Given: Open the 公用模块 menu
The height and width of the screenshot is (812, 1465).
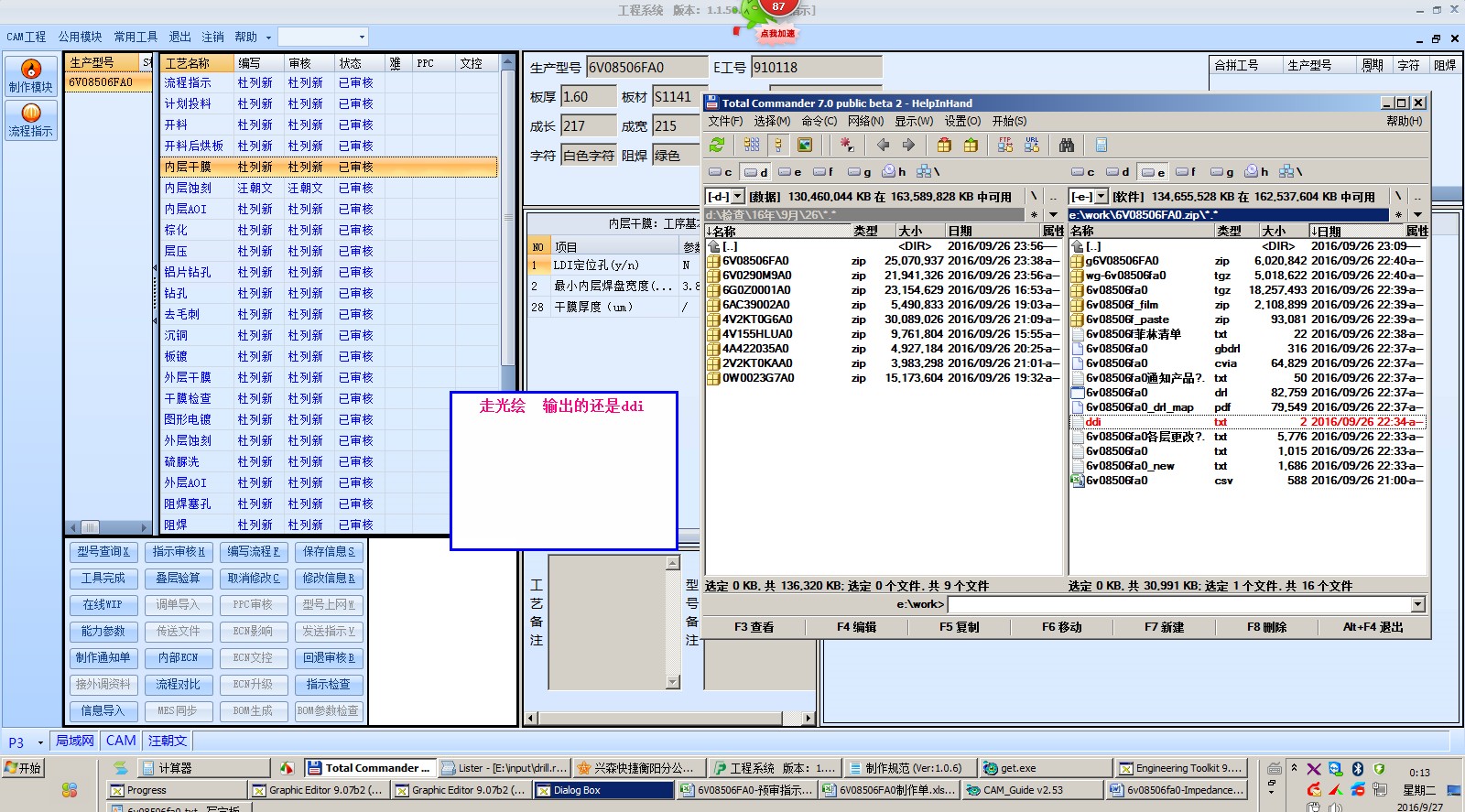Looking at the screenshot, I should [81, 37].
